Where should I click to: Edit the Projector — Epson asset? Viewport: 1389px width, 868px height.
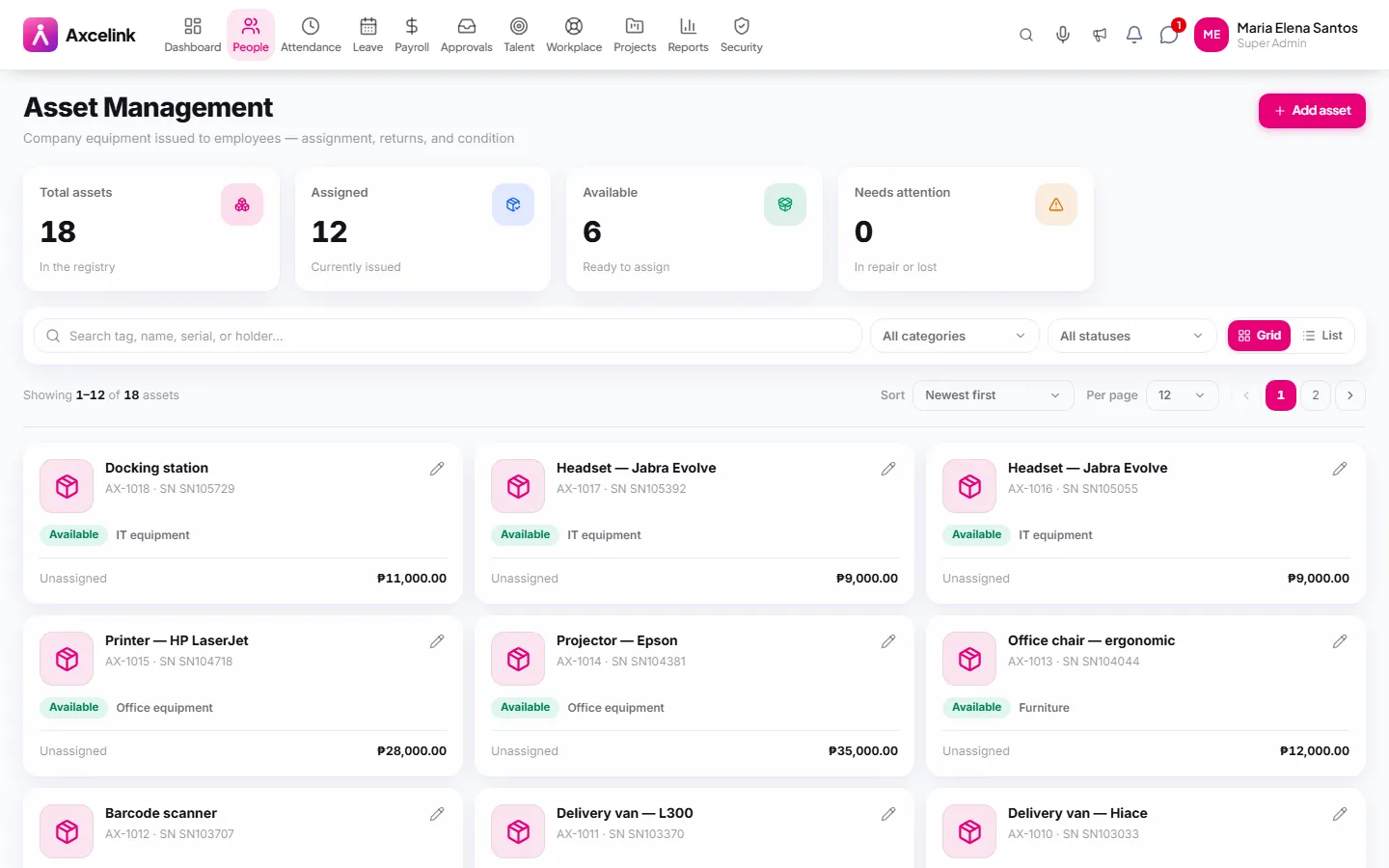point(888,641)
